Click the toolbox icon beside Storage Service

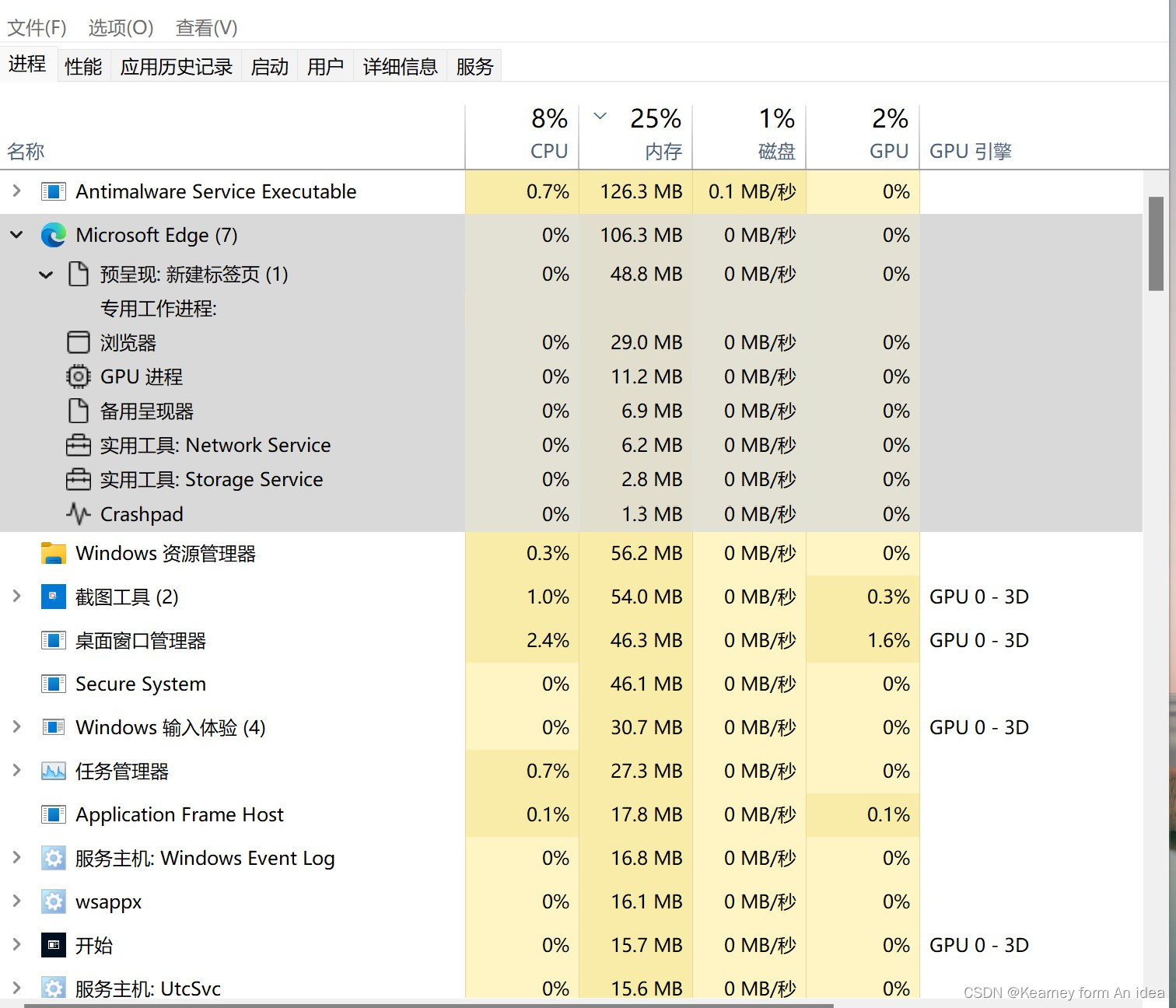click(78, 479)
